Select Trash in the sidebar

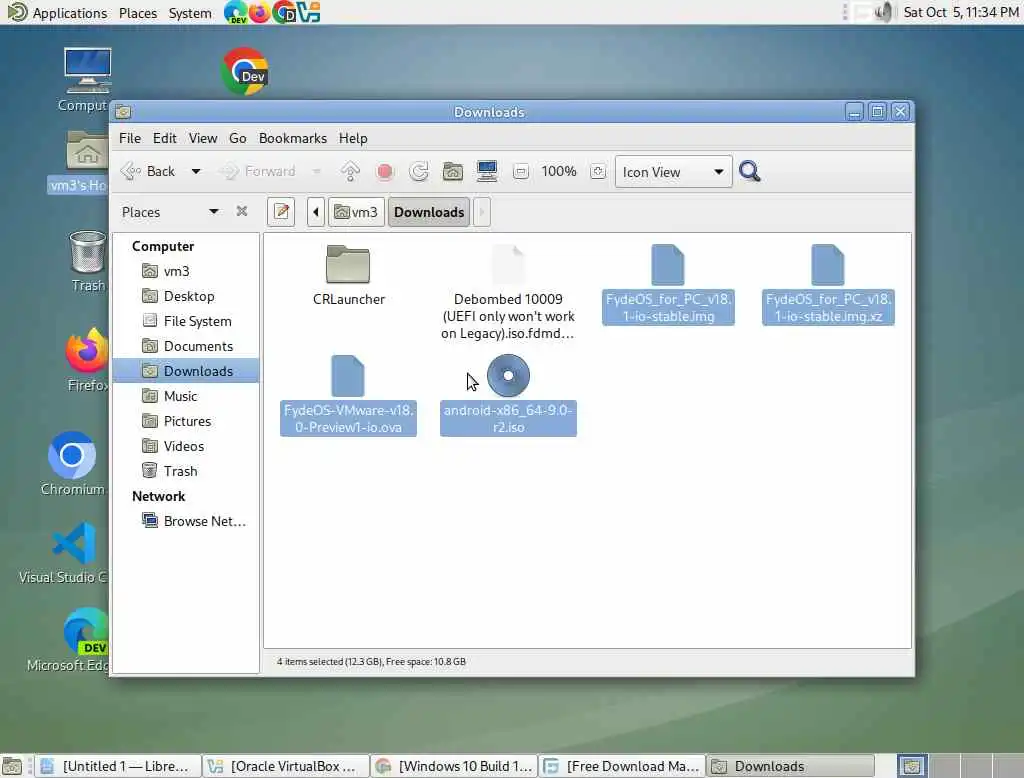[x=186, y=471]
